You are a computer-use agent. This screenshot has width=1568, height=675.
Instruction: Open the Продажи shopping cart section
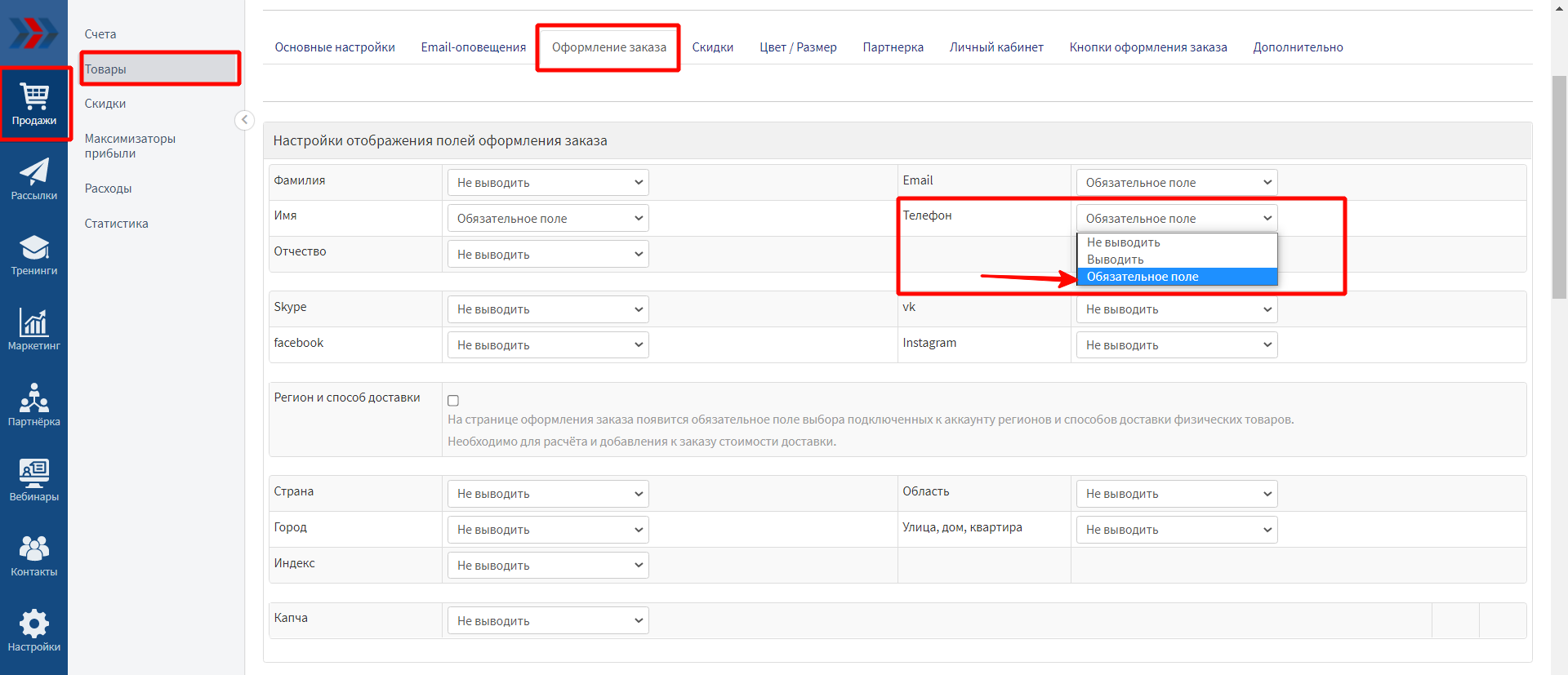pyautogui.click(x=34, y=104)
